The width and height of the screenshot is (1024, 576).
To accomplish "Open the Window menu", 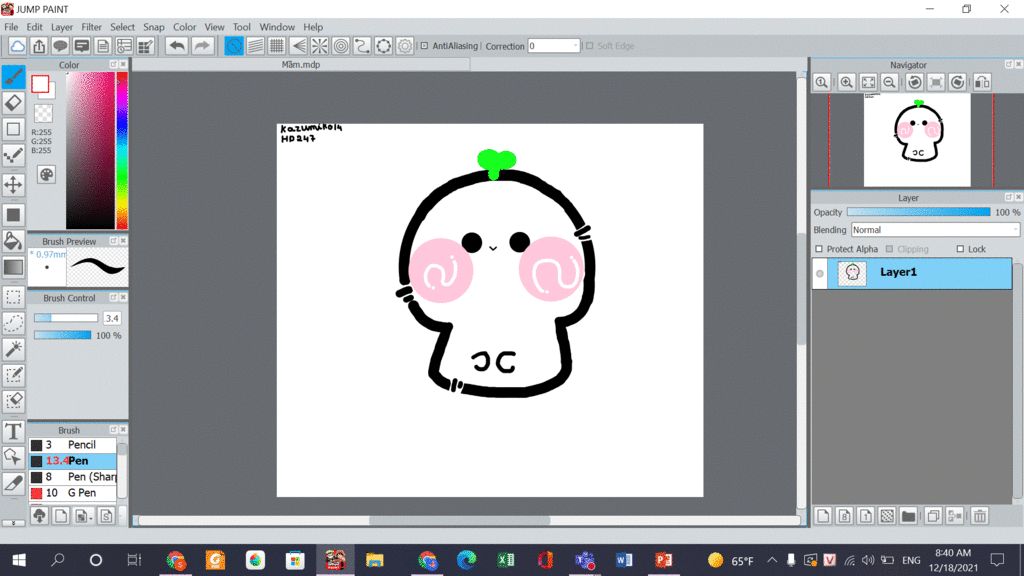I will 277,27.
